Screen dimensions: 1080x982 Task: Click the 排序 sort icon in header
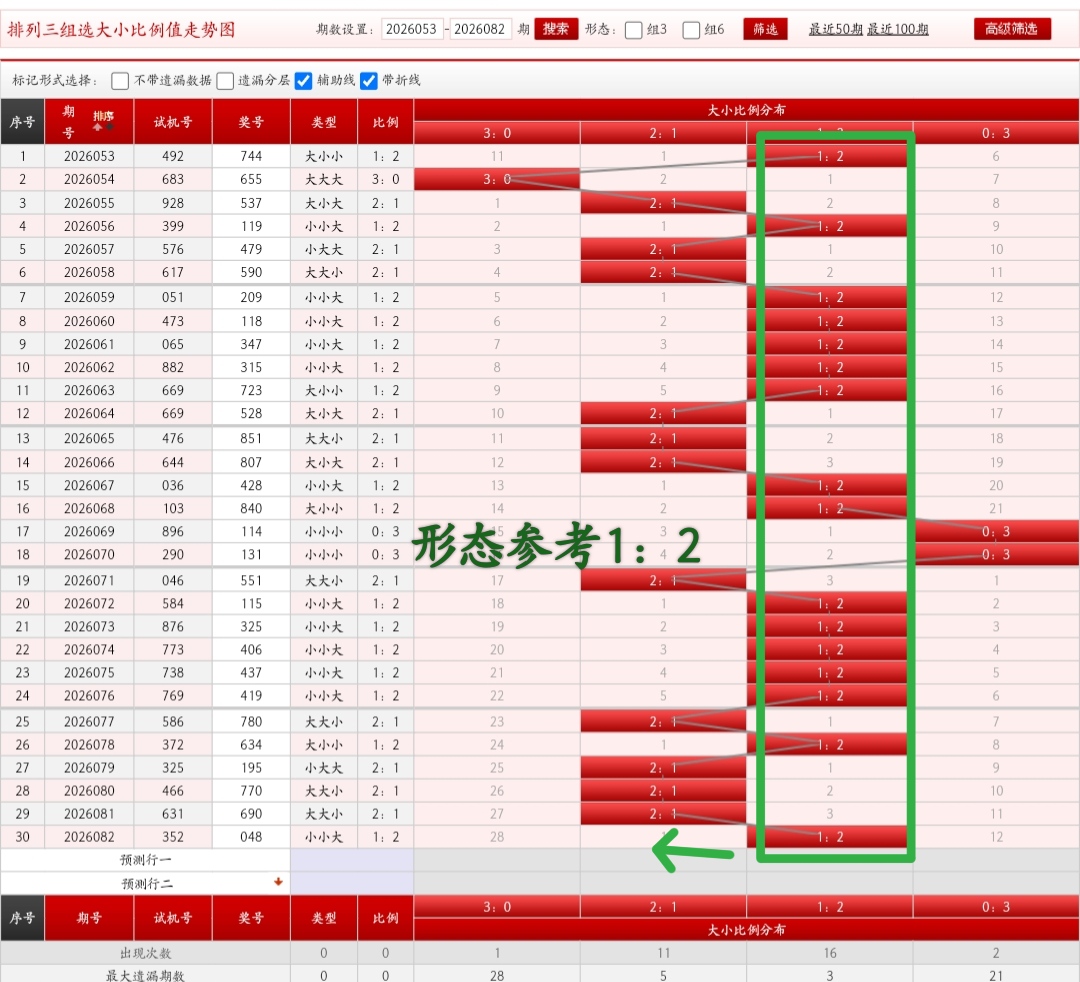point(103,121)
